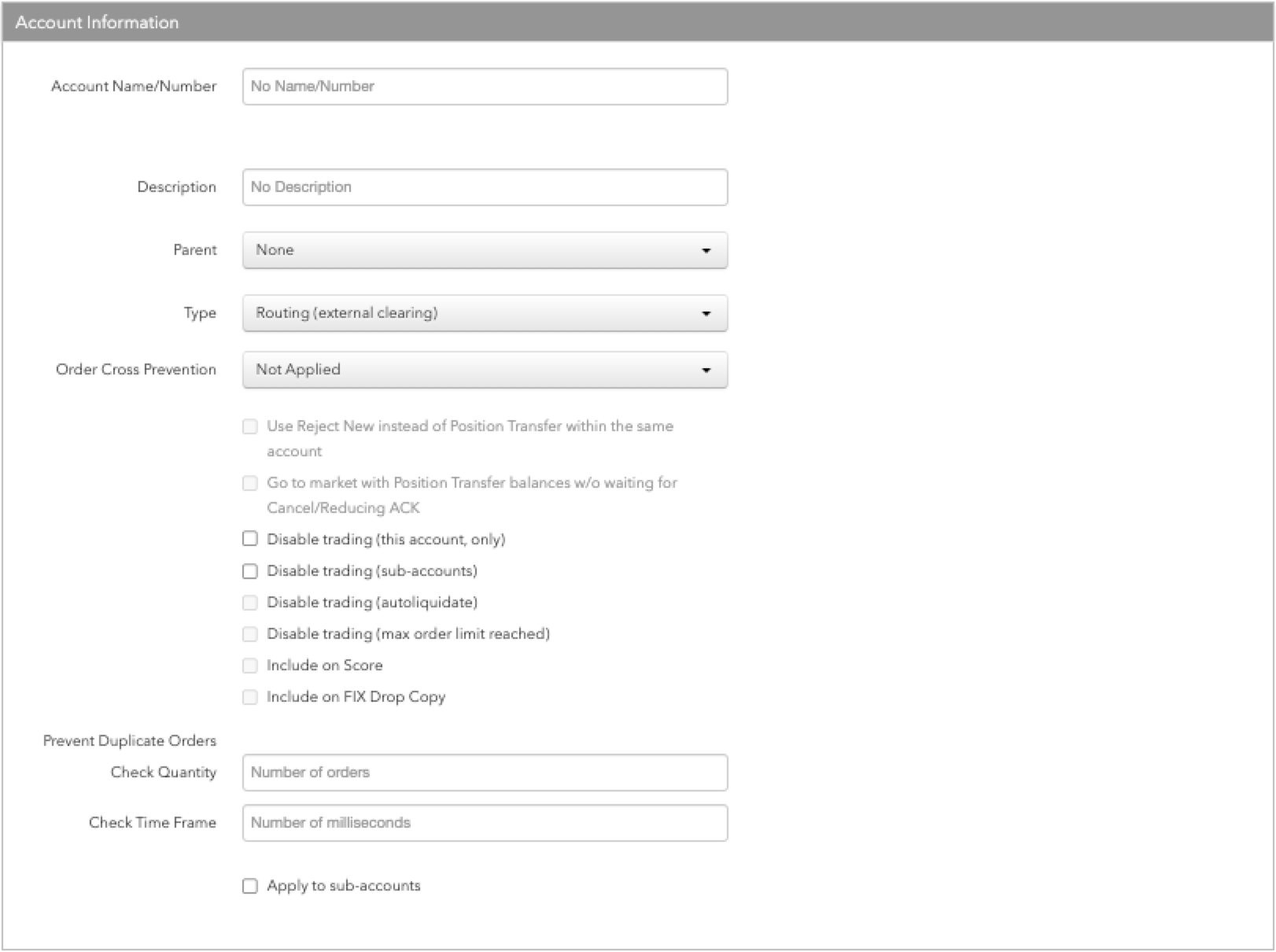Tick Disable trading (sub-accounts) checkbox
Screen dimensions: 1276x952
click(250, 571)
